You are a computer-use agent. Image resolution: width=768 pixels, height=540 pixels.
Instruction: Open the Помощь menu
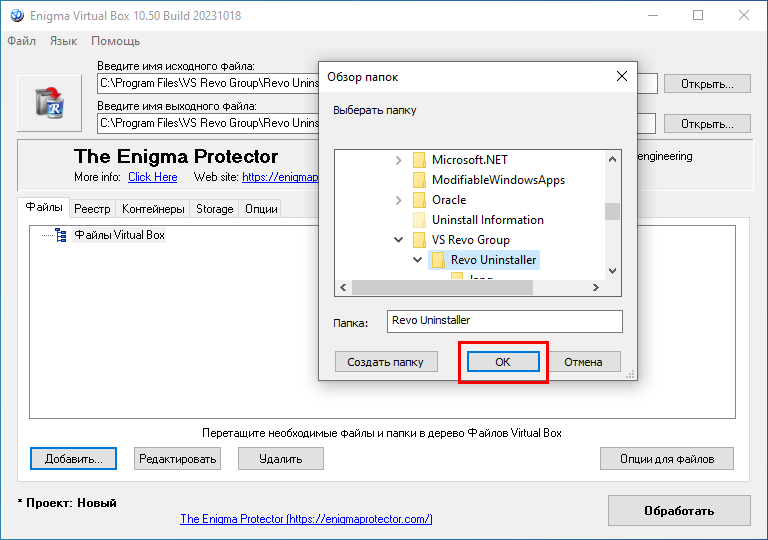116,41
